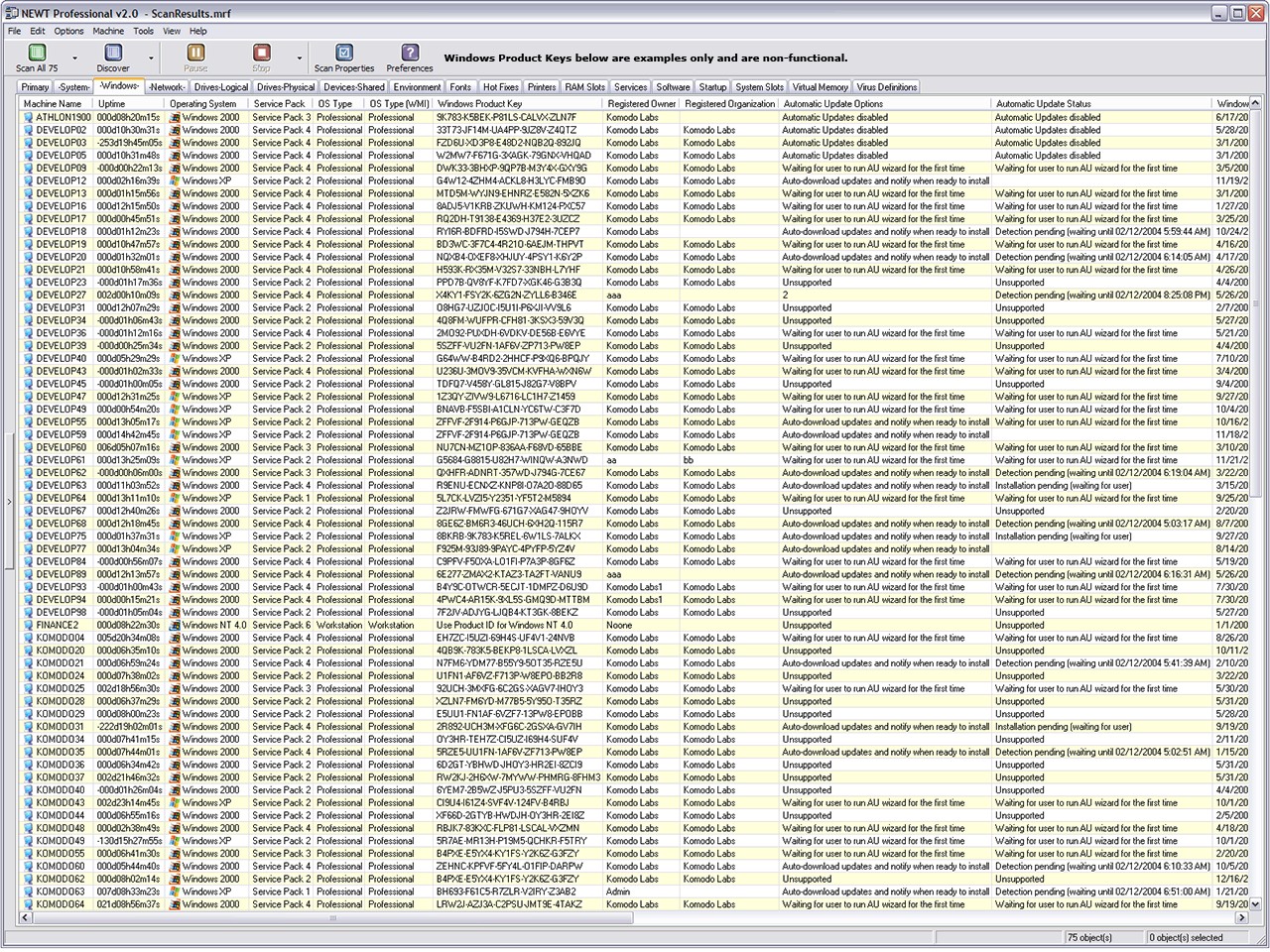Switch to the Virus Definitions tab
Image resolution: width=1270 pixels, height=952 pixels.
click(886, 87)
